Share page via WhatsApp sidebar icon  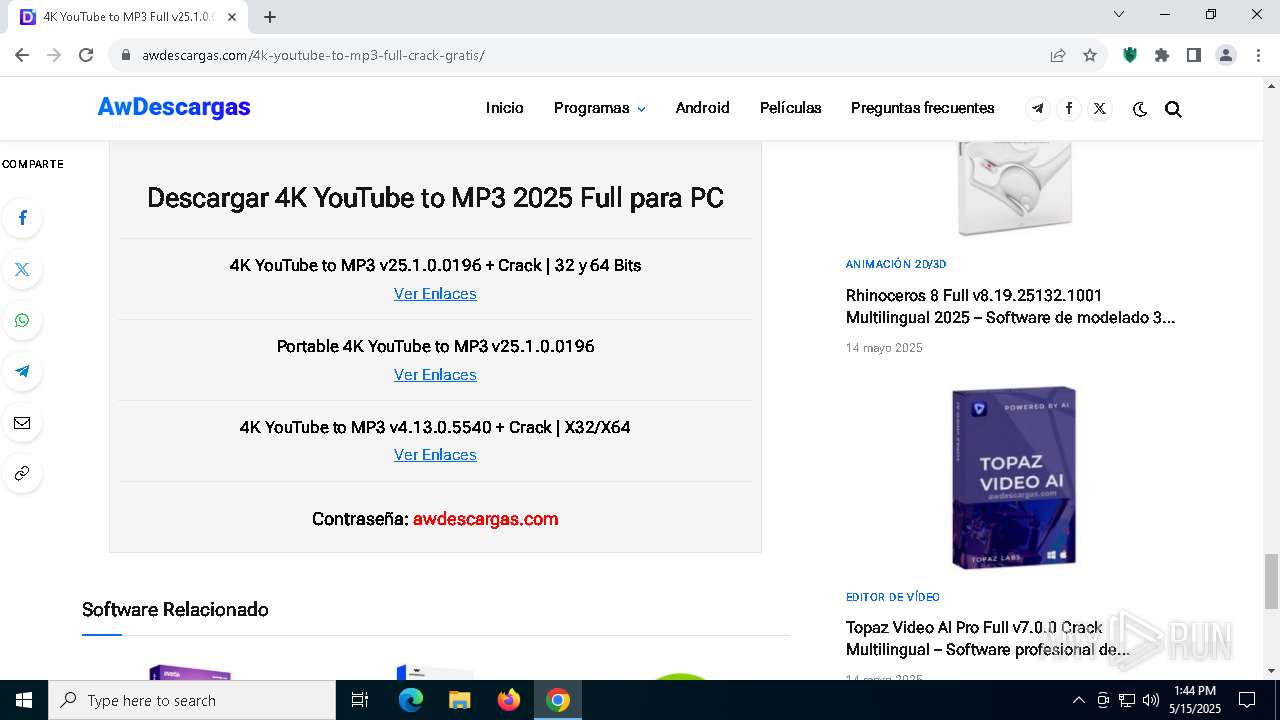click(x=22, y=320)
